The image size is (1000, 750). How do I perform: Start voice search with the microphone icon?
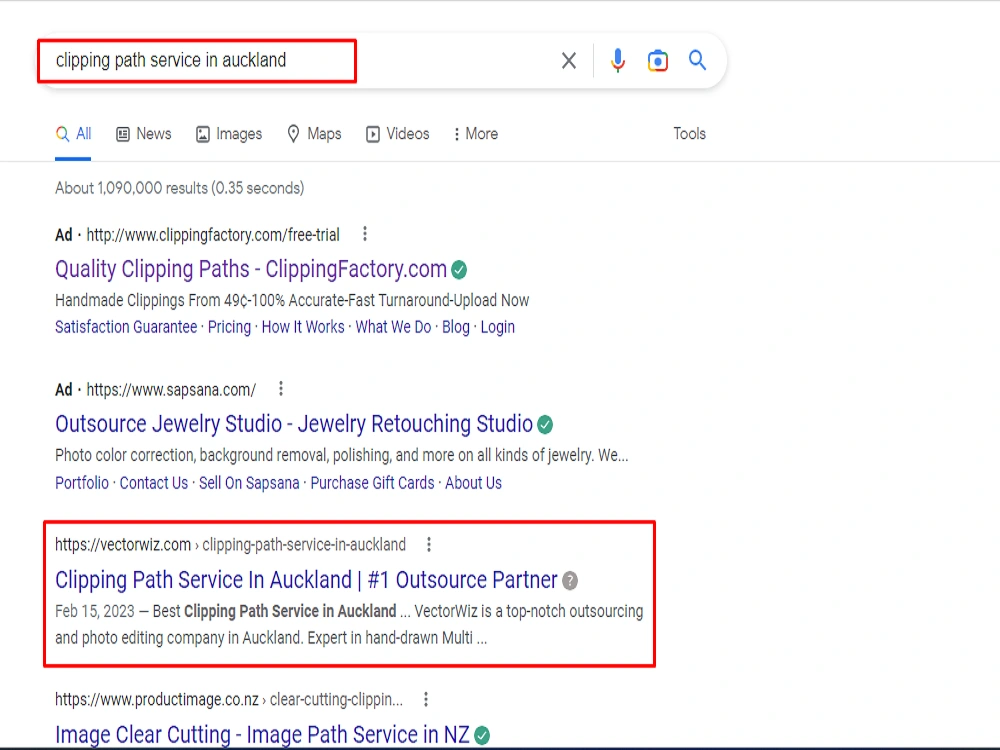point(617,61)
